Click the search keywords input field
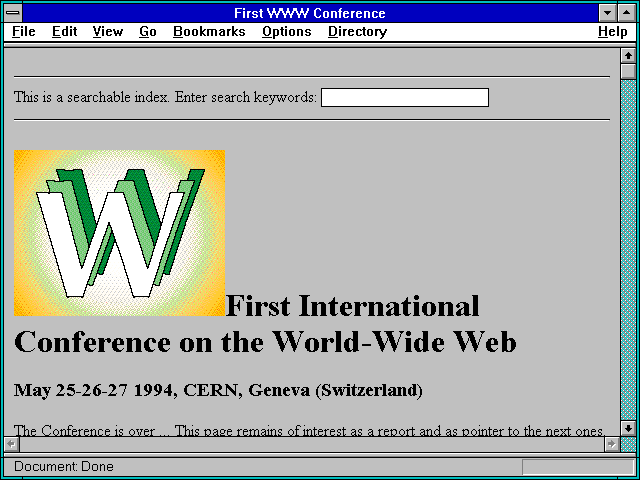Image resolution: width=640 pixels, height=480 pixels. [x=405, y=98]
